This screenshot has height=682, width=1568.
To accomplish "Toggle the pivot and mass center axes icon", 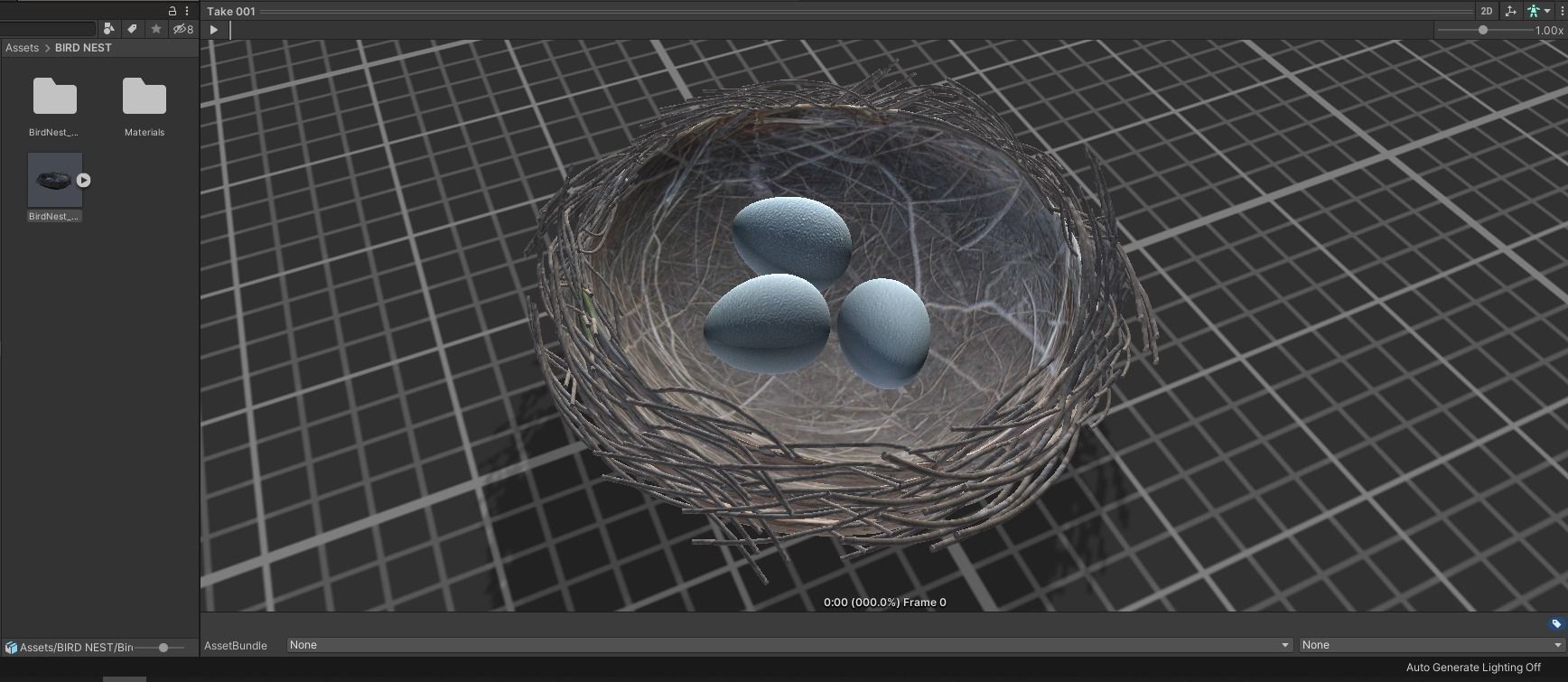I will [1510, 11].
